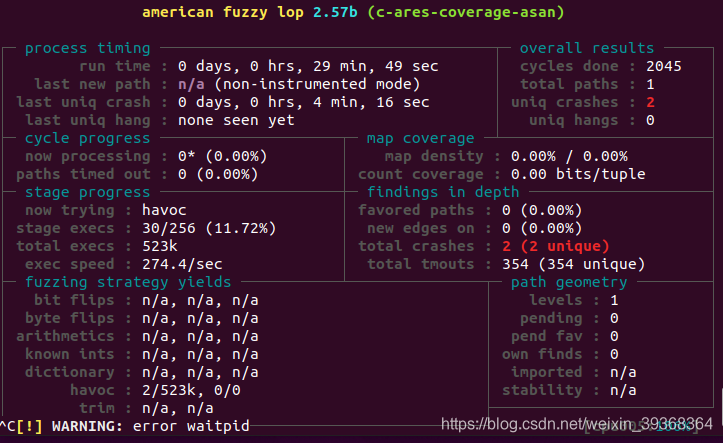This screenshot has width=723, height=443.
Task: Select favored paths value '0 (0.00%)'
Action: click(542, 210)
